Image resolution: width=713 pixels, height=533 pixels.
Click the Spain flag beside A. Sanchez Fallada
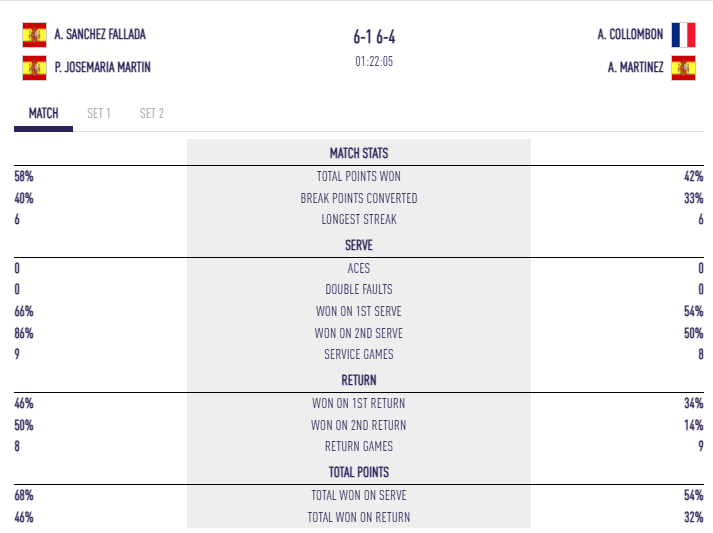point(35,35)
